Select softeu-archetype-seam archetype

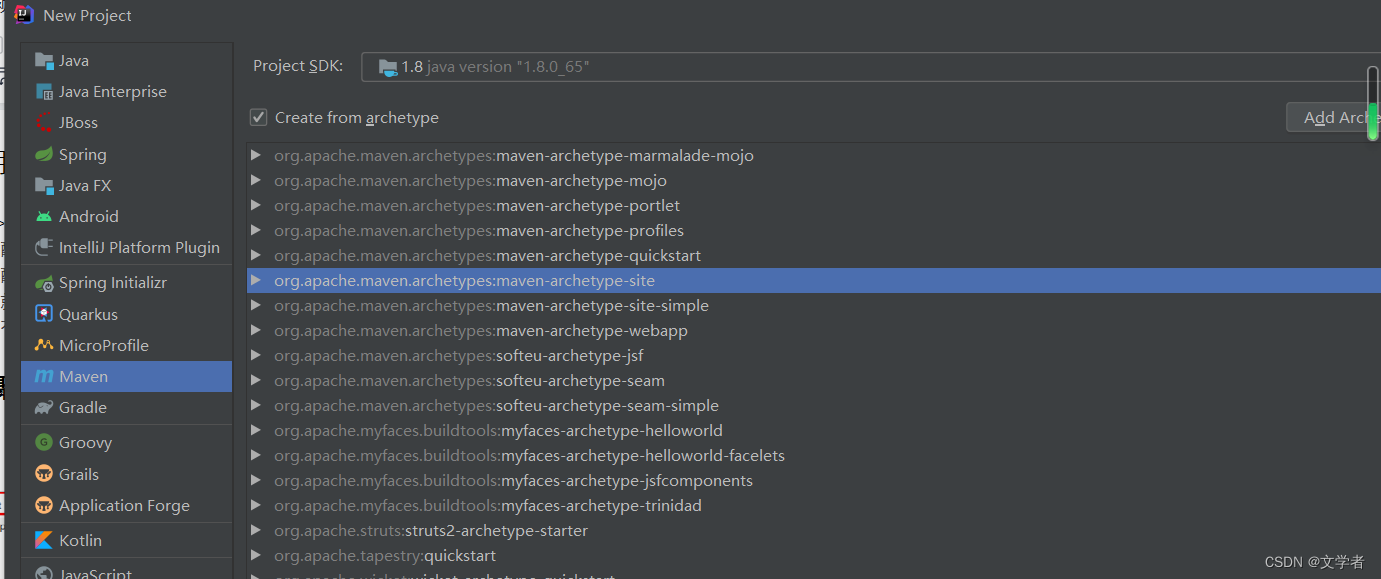pyautogui.click(x=813, y=380)
